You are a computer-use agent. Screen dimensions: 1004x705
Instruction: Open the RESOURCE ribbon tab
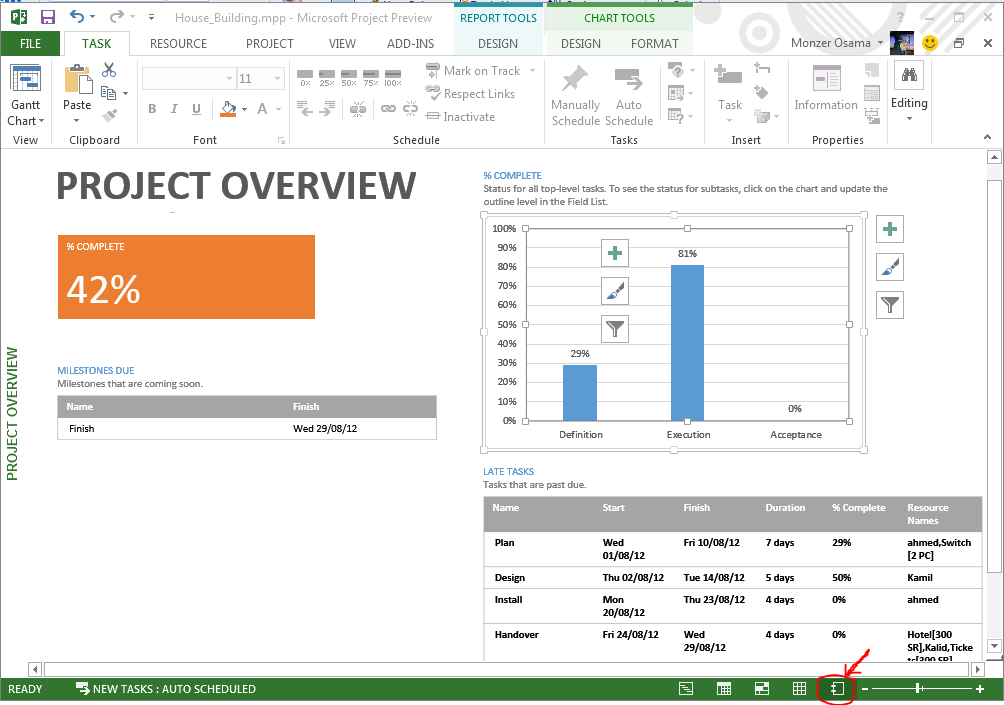point(178,43)
